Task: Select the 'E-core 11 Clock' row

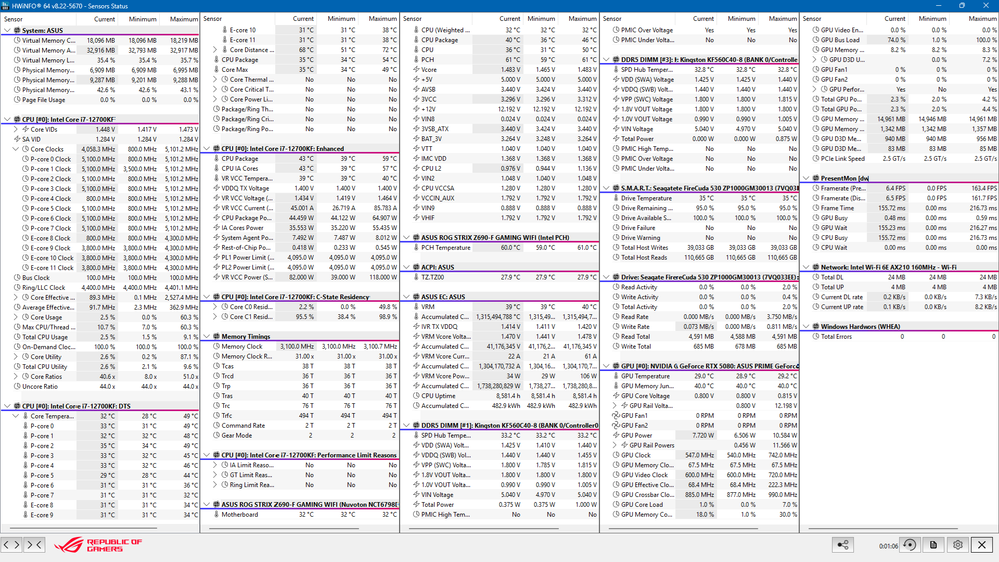Action: [100, 268]
